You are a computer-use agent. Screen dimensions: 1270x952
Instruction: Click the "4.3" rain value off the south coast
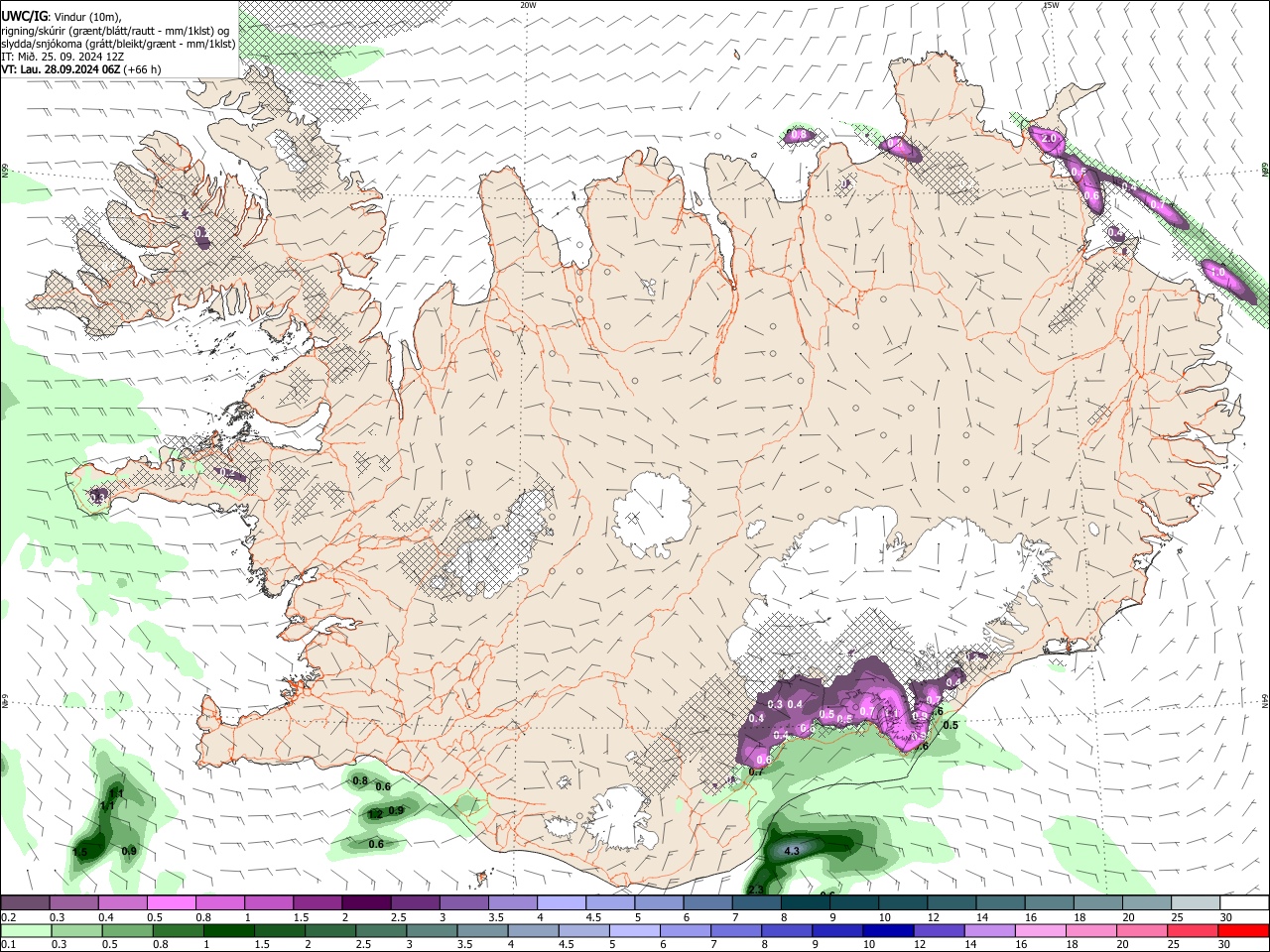(792, 851)
